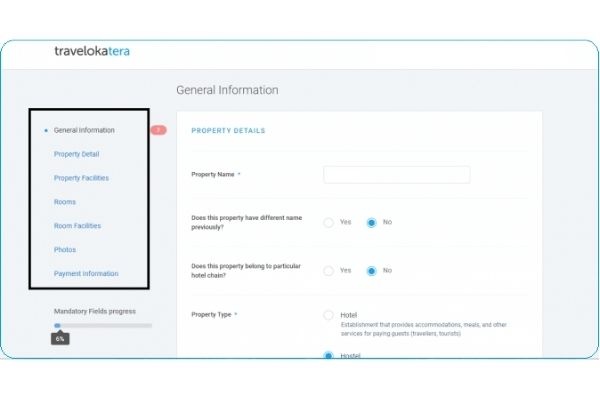
Task: Click the 6% progress tooltip label
Action: pos(60,339)
